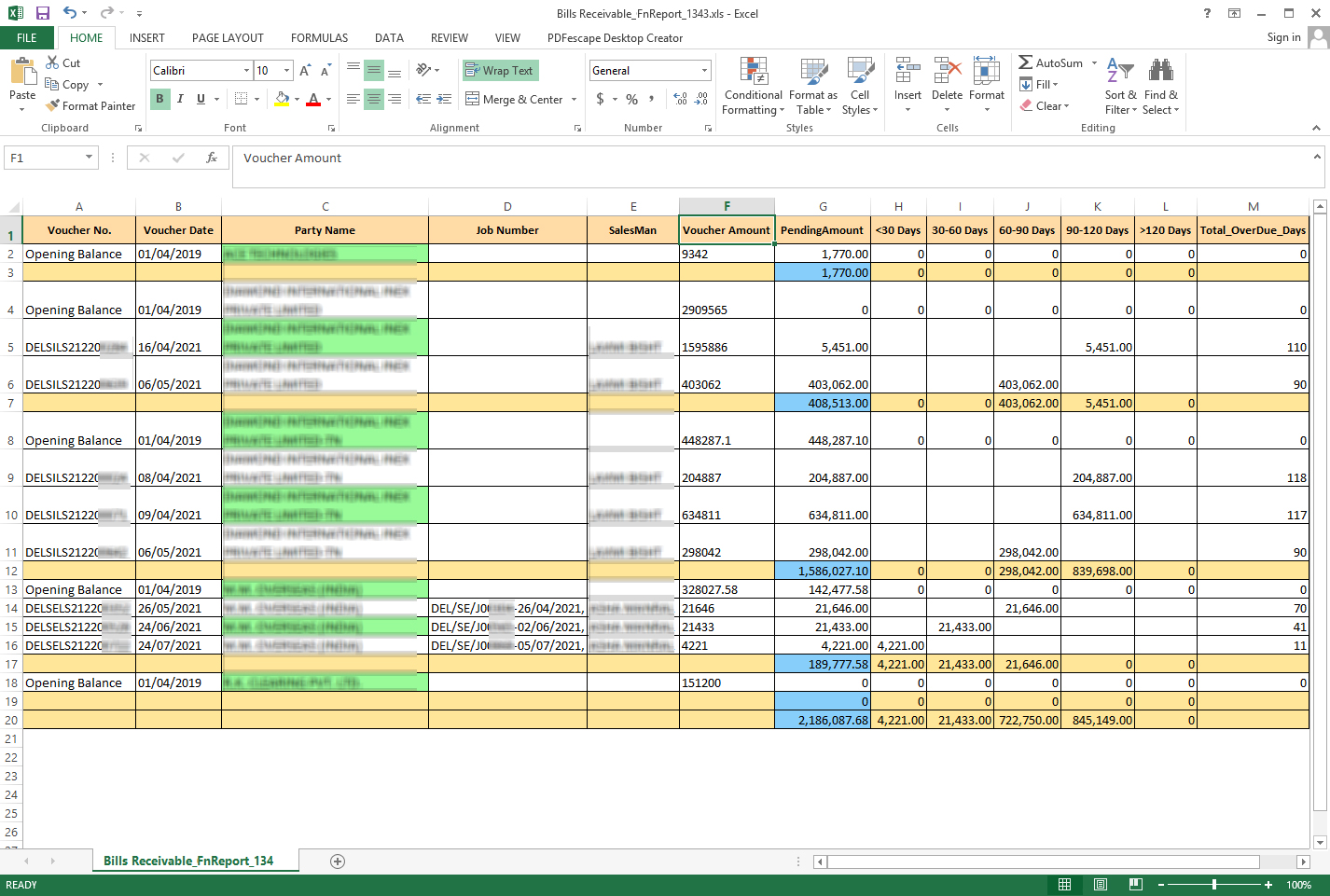Click the Save icon in quick access toolbar
1330x896 pixels.
pos(42,13)
